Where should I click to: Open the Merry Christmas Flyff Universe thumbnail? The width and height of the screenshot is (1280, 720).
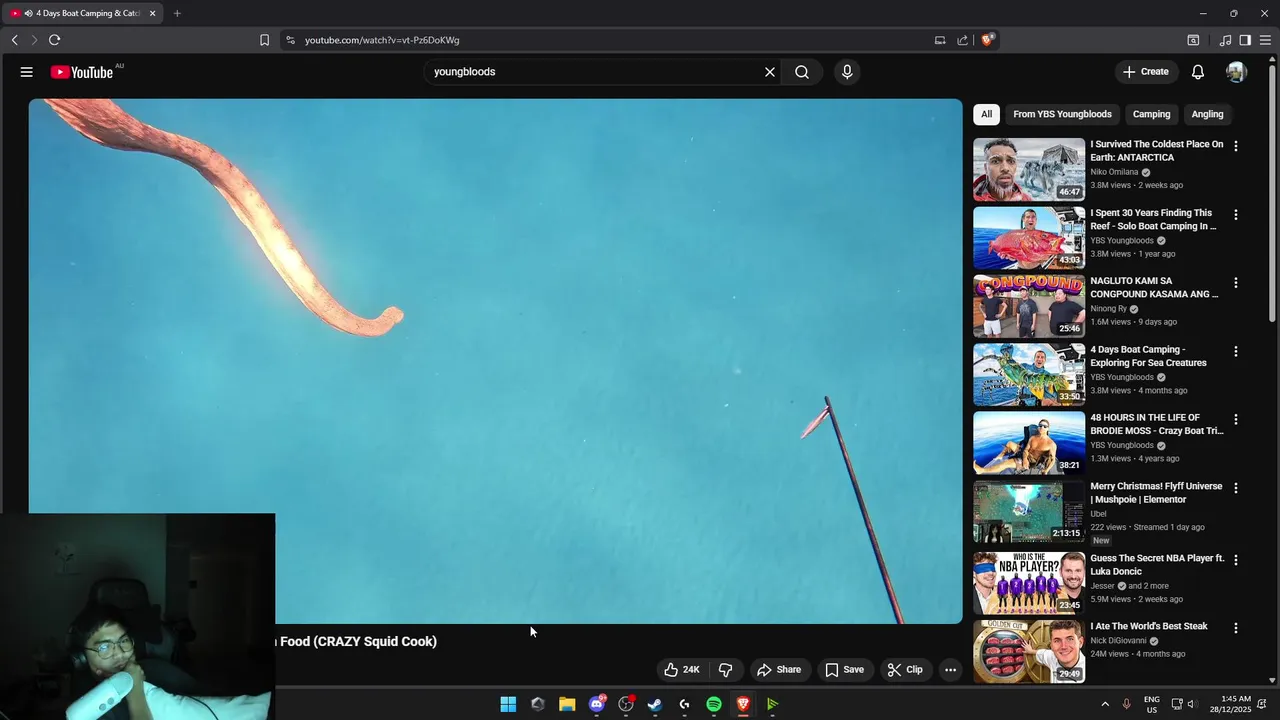click(x=1029, y=511)
